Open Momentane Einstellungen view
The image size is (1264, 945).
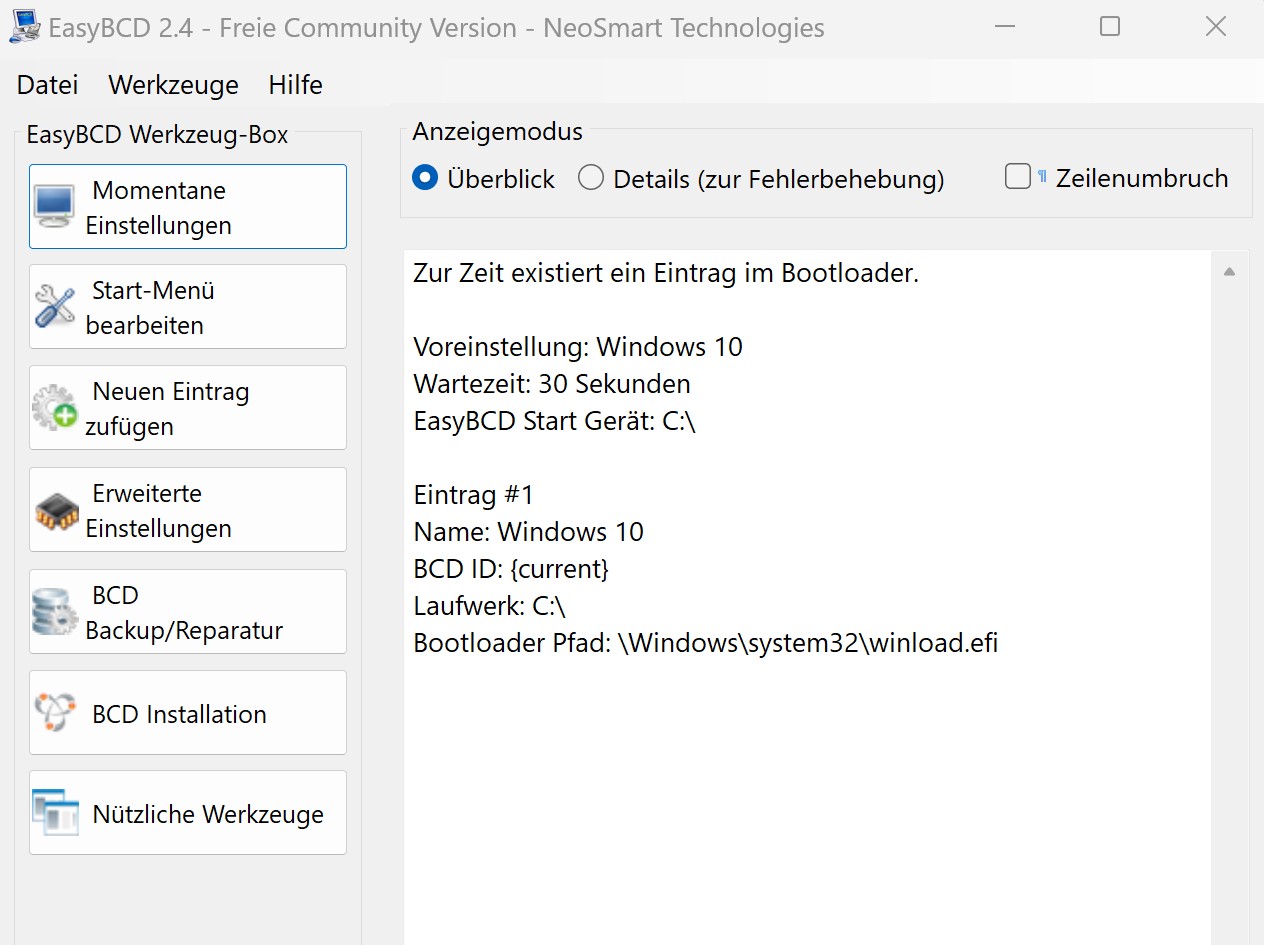tap(188, 207)
